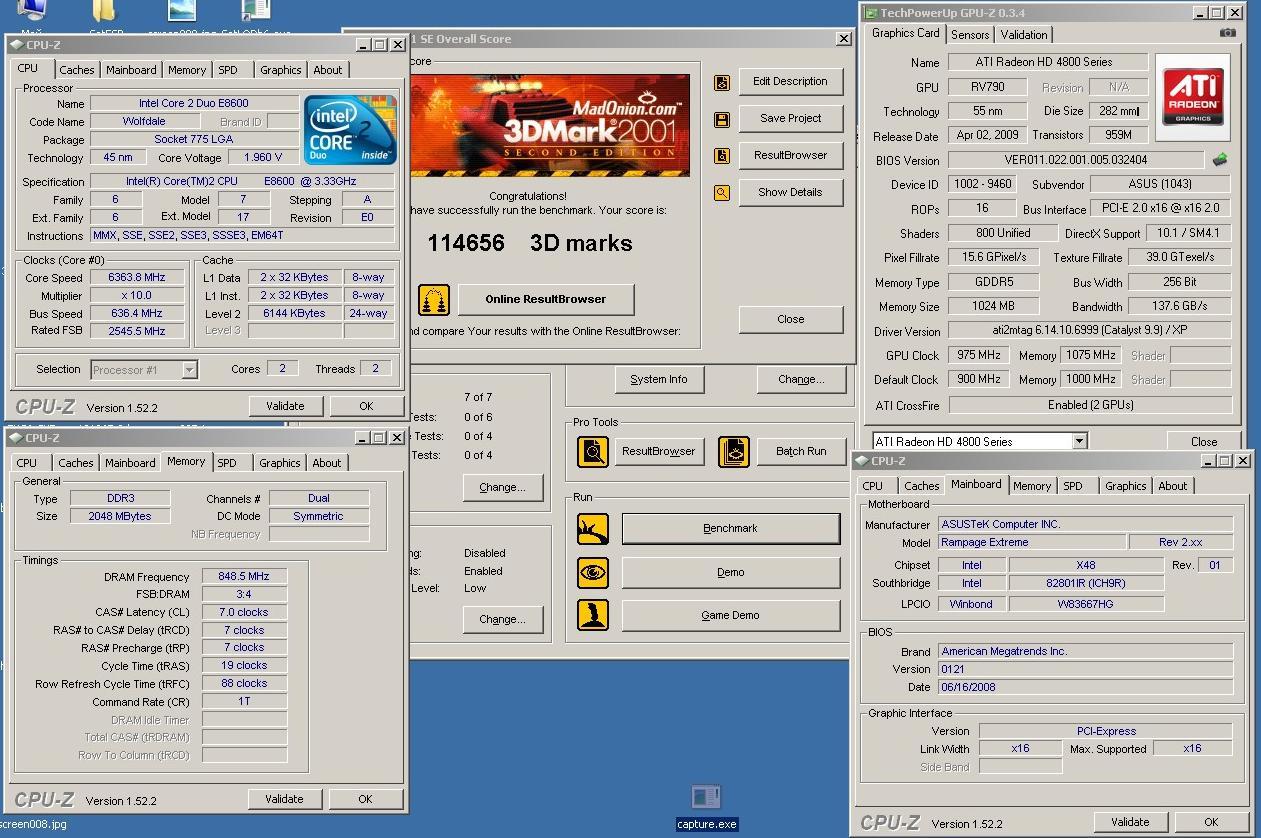This screenshot has height=838, width=1261.
Task: Click the Show Details magnifier icon
Action: (722, 193)
